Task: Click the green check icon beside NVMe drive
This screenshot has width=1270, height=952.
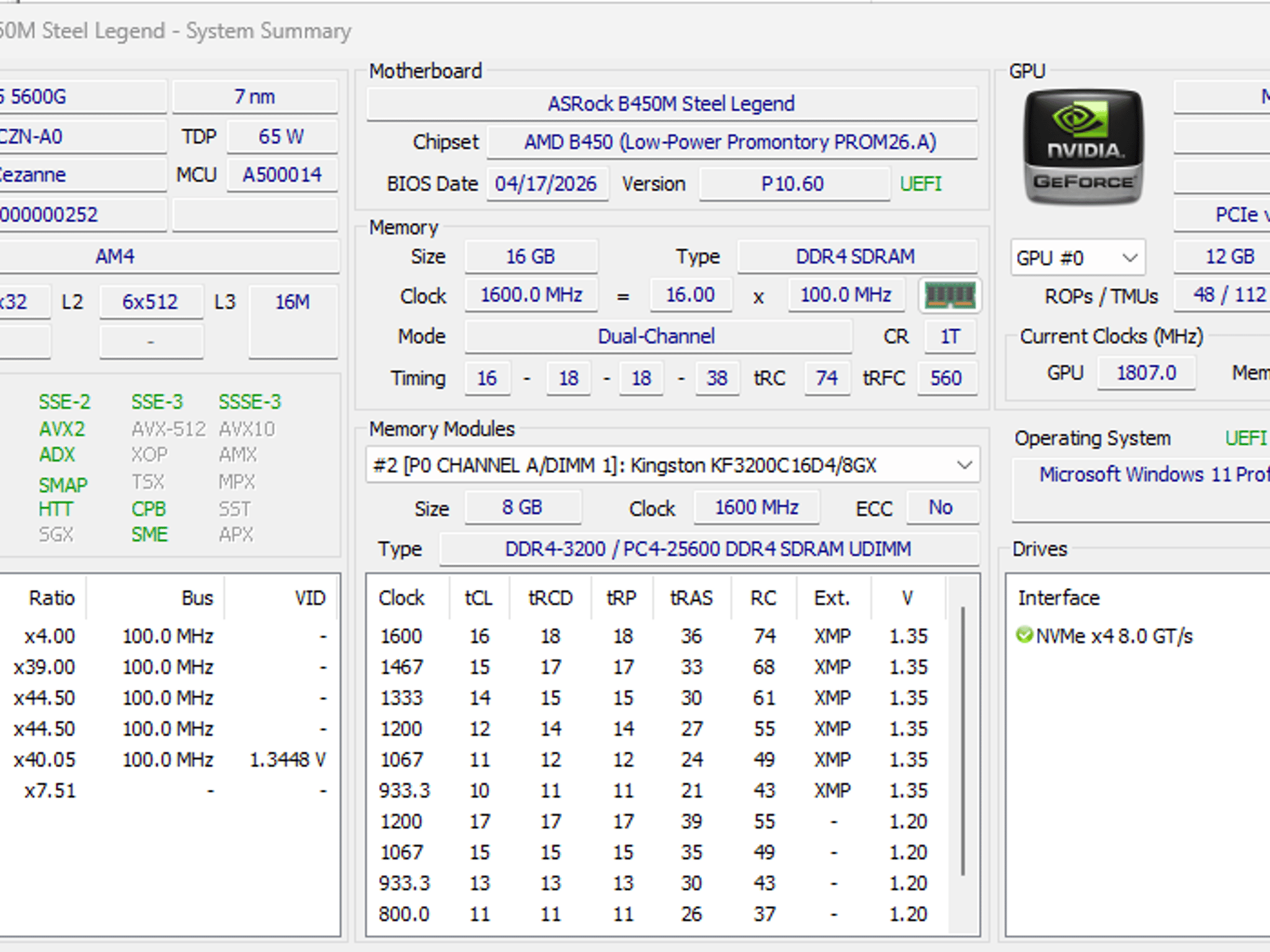Action: pyautogui.click(x=1024, y=635)
